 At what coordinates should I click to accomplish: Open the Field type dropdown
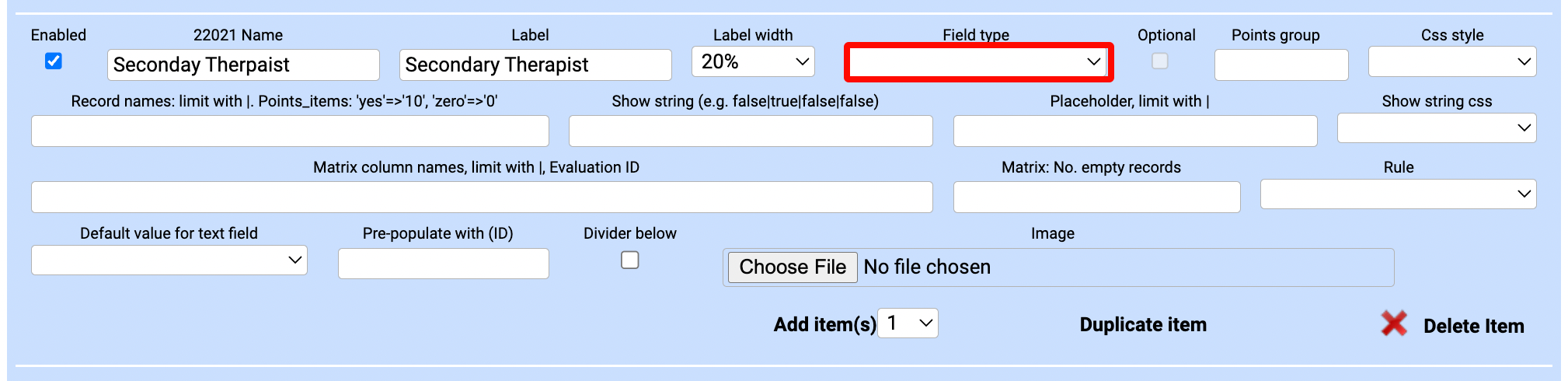tap(978, 62)
